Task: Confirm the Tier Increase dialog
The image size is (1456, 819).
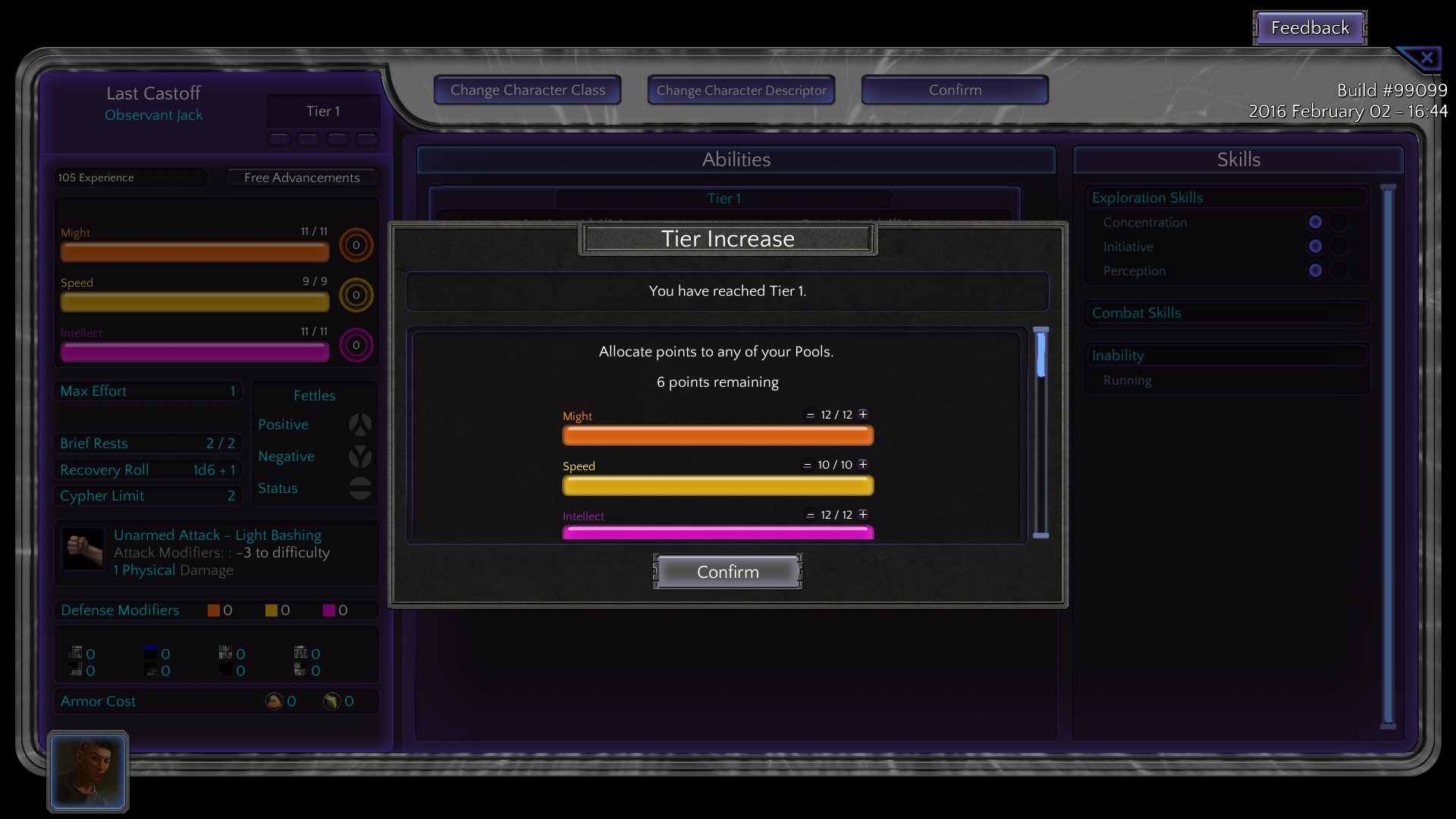Action: point(728,572)
